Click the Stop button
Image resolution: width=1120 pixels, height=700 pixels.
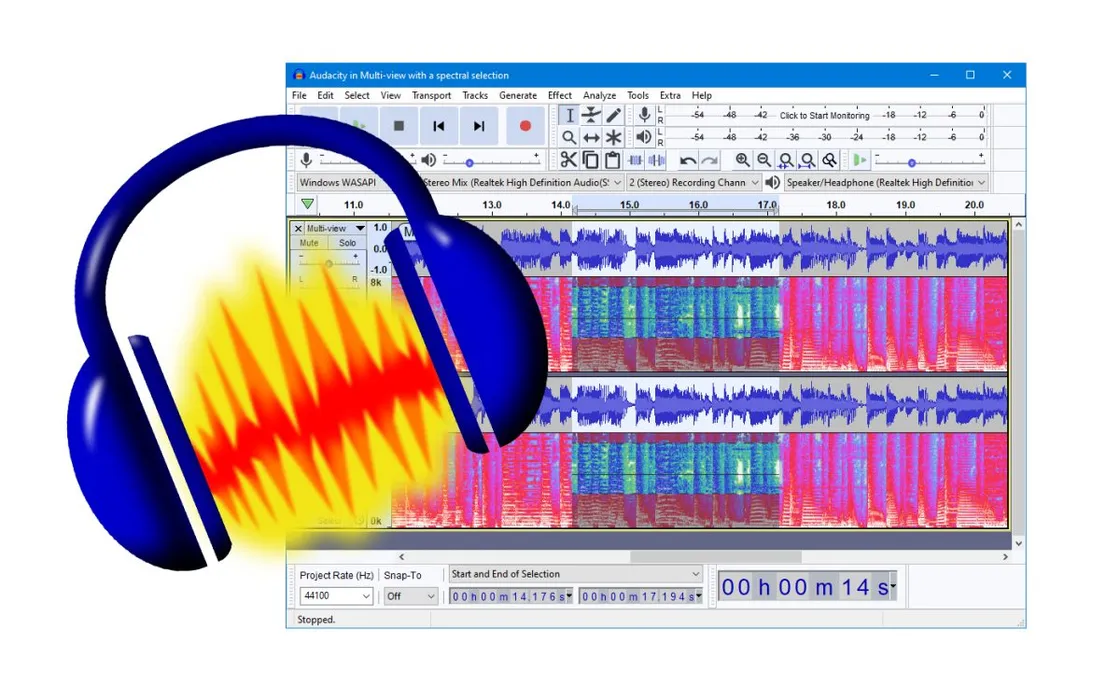point(399,126)
